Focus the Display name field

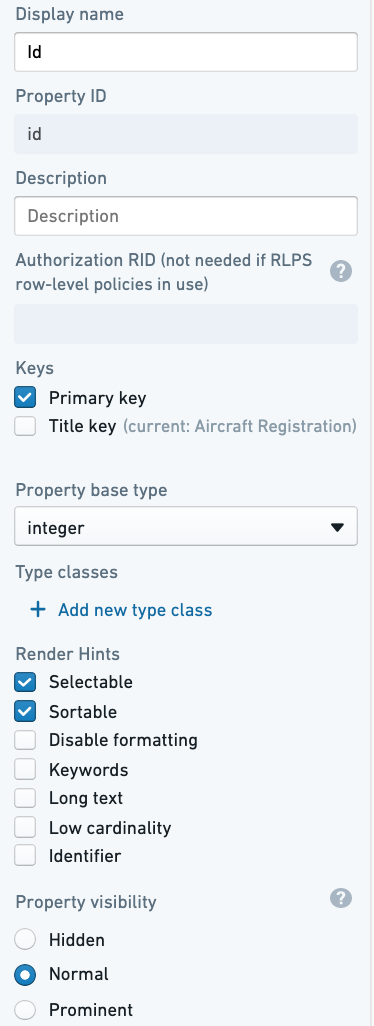pyautogui.click(x=186, y=52)
